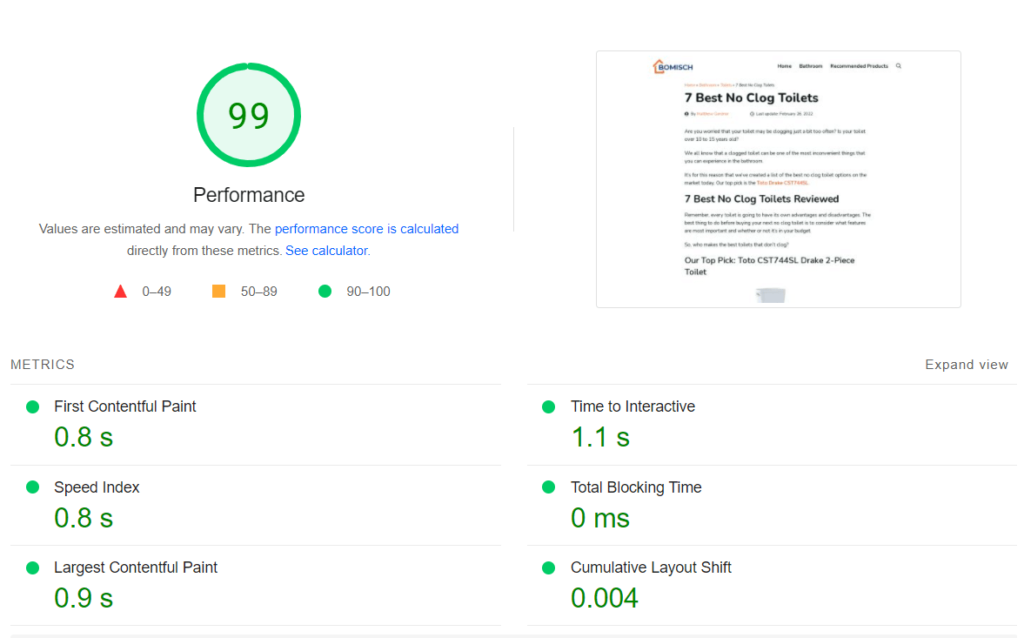Click the Total Blocking Time 0 ms value
The height and width of the screenshot is (638, 1024).
pos(600,518)
